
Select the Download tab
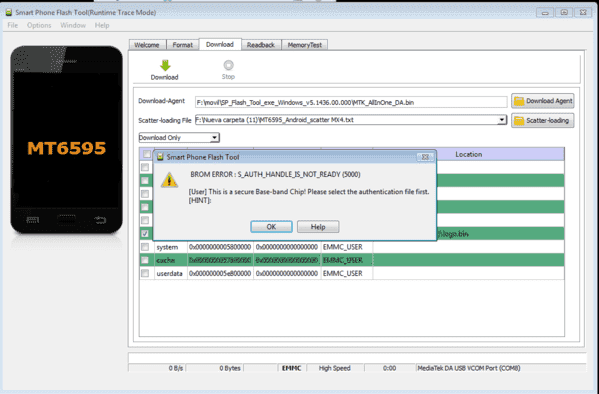coord(220,44)
